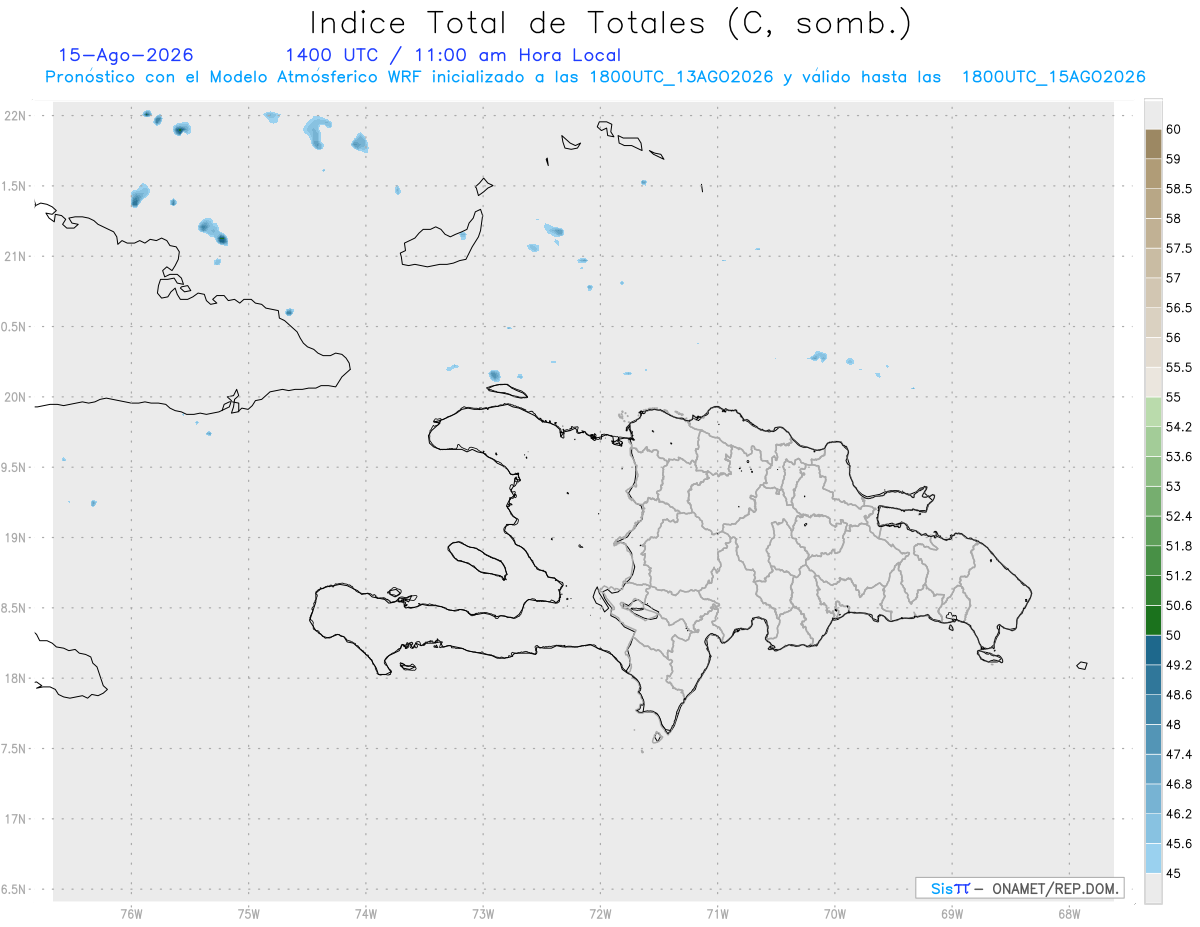Click longitude label "76W"

coord(131,913)
